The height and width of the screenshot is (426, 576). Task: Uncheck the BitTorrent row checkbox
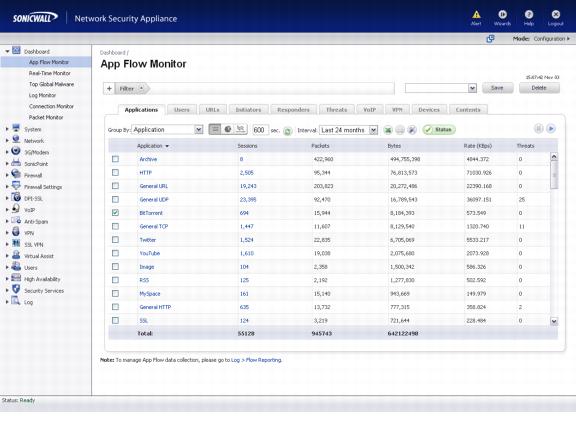coord(115,213)
